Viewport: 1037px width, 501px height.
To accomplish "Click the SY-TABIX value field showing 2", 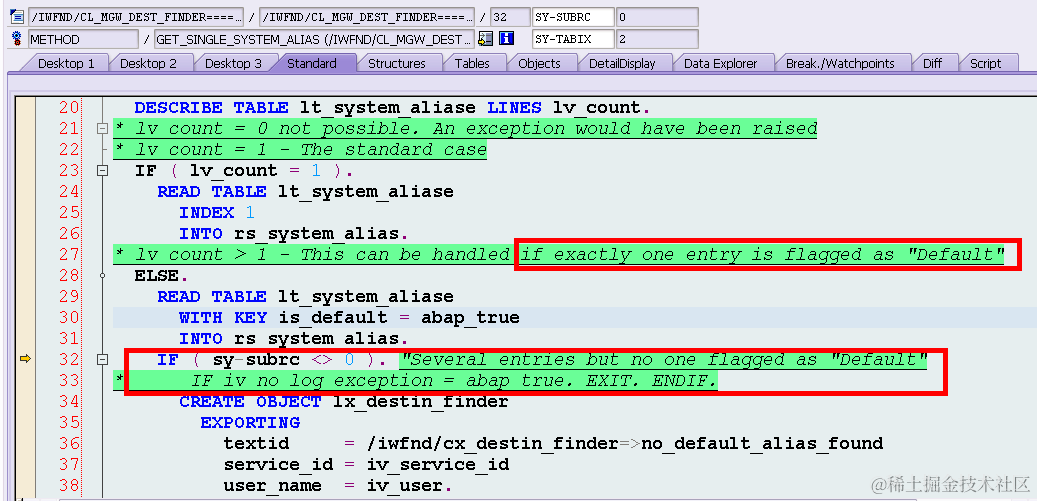I will click(x=657, y=39).
